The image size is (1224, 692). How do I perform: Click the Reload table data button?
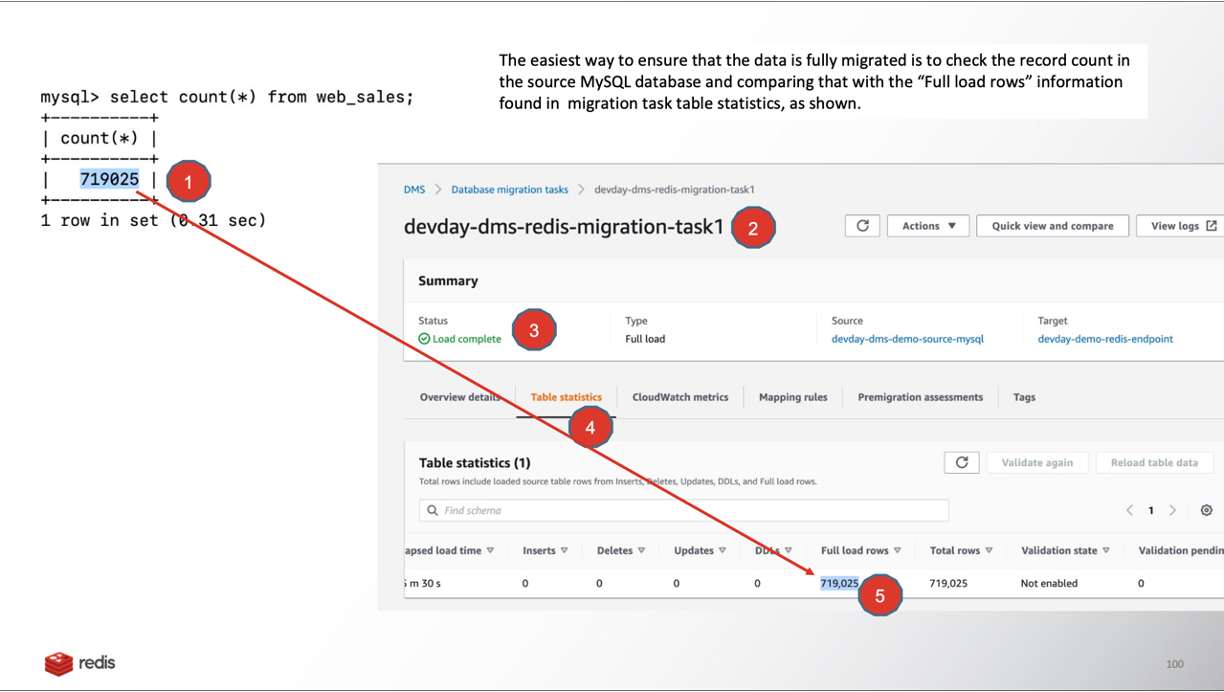tap(1154, 462)
